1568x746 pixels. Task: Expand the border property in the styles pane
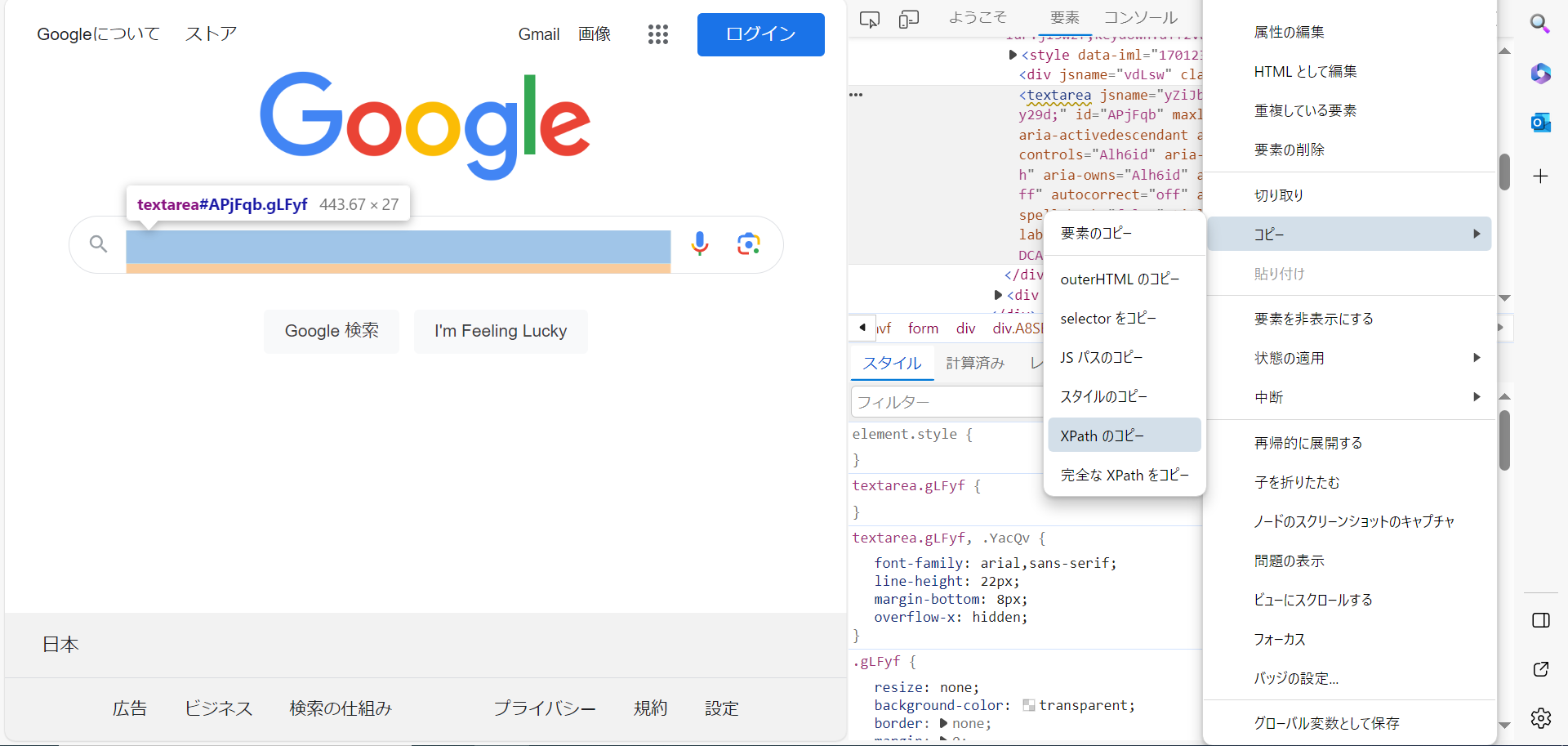946,723
